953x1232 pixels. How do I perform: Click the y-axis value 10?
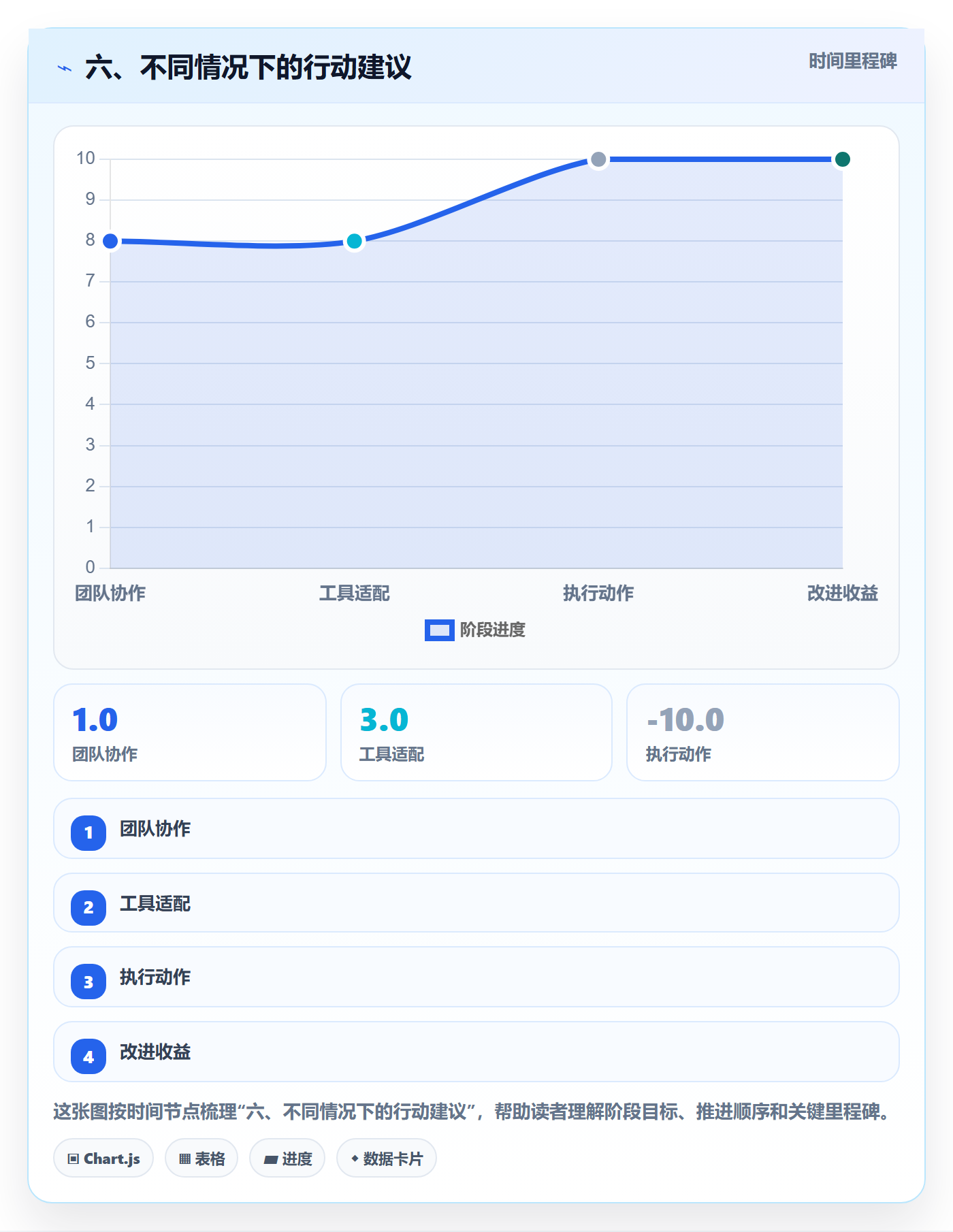(x=86, y=159)
